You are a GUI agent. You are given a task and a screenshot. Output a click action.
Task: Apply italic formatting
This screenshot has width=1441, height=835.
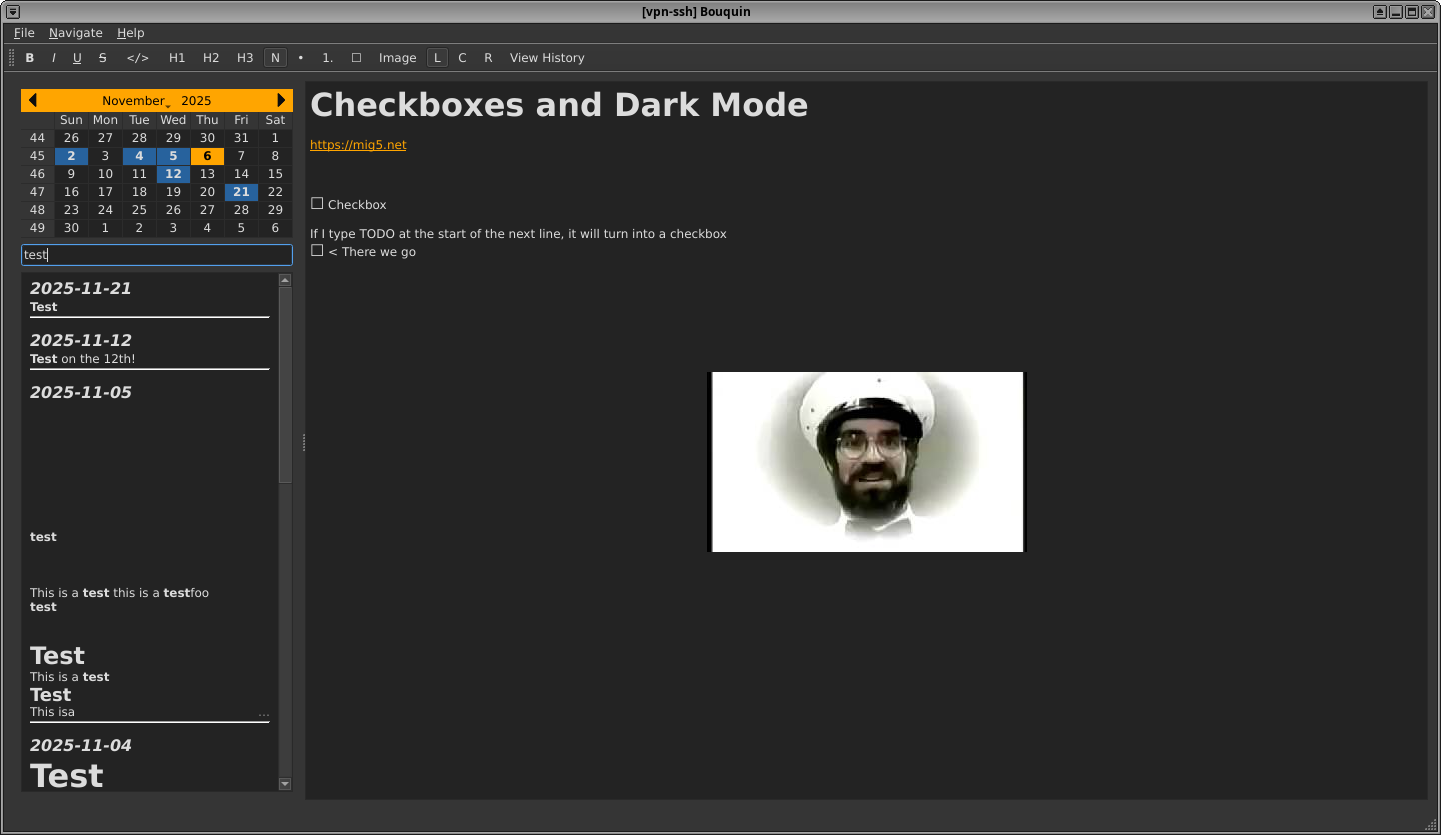(x=53, y=57)
